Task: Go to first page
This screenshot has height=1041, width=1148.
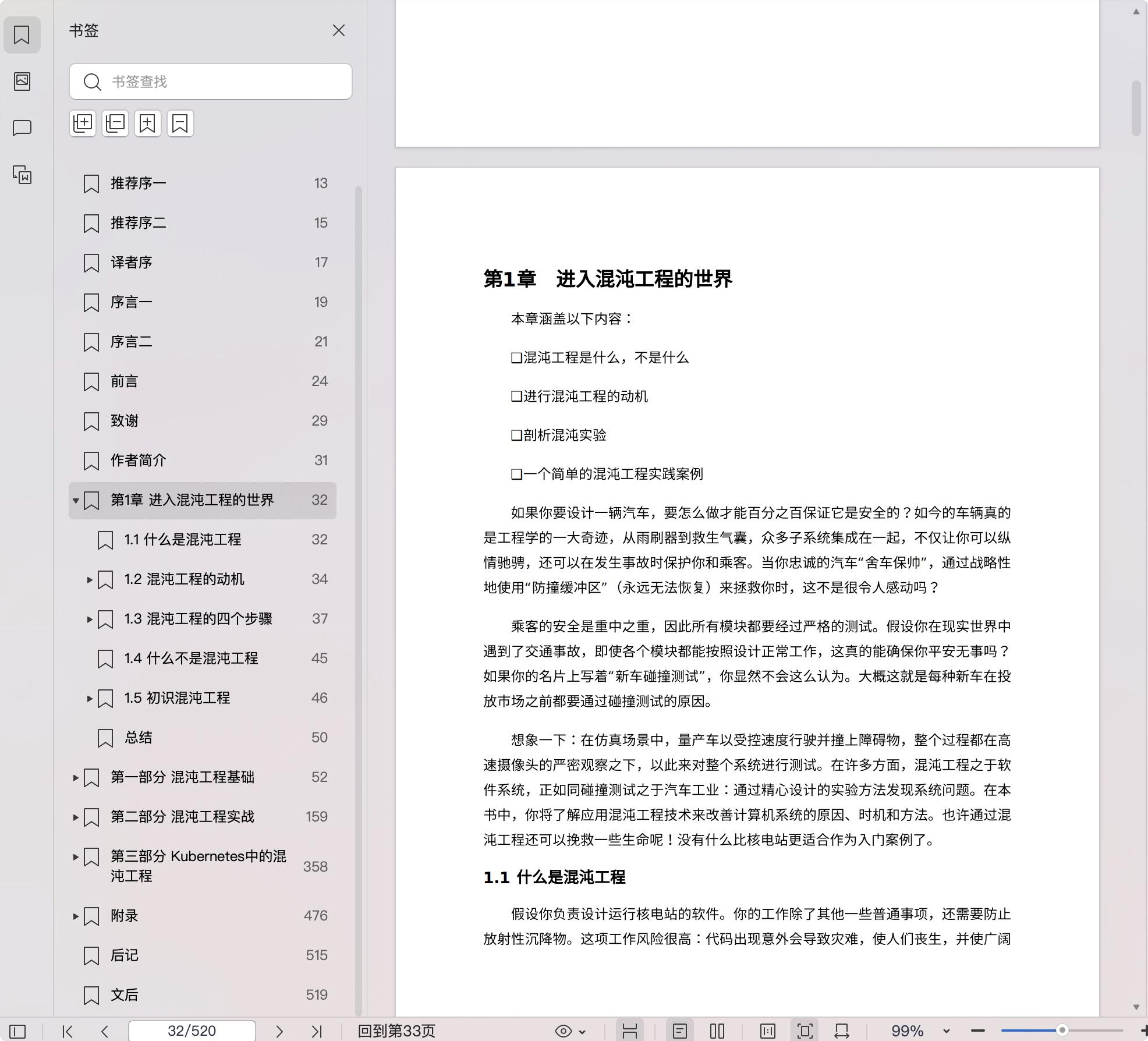Action: click(x=68, y=1031)
